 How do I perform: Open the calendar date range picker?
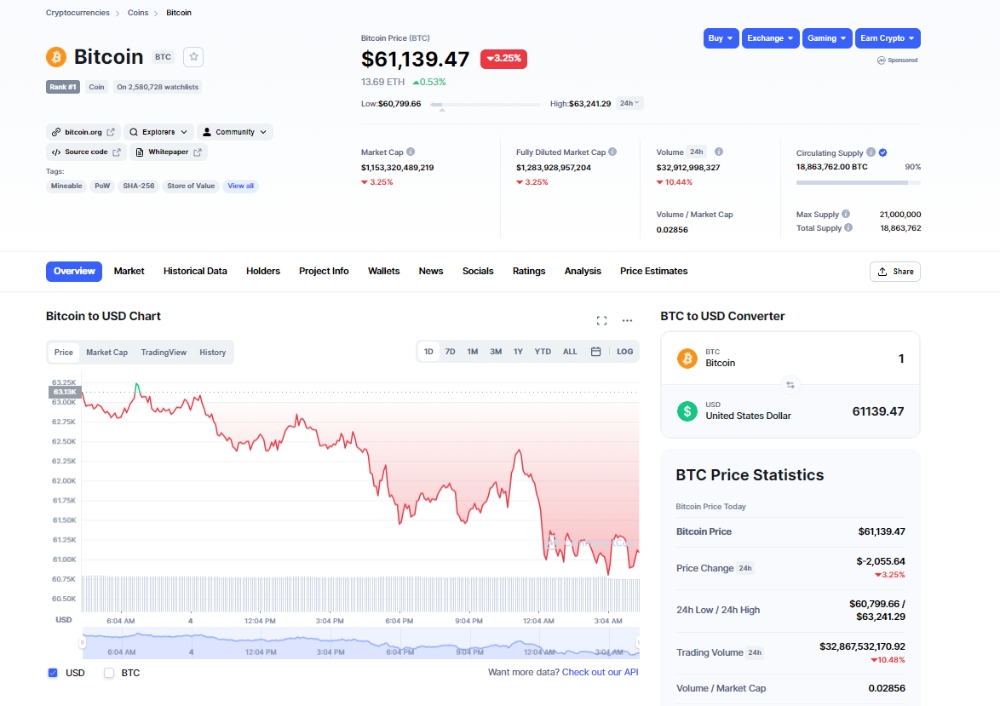pyautogui.click(x=596, y=351)
